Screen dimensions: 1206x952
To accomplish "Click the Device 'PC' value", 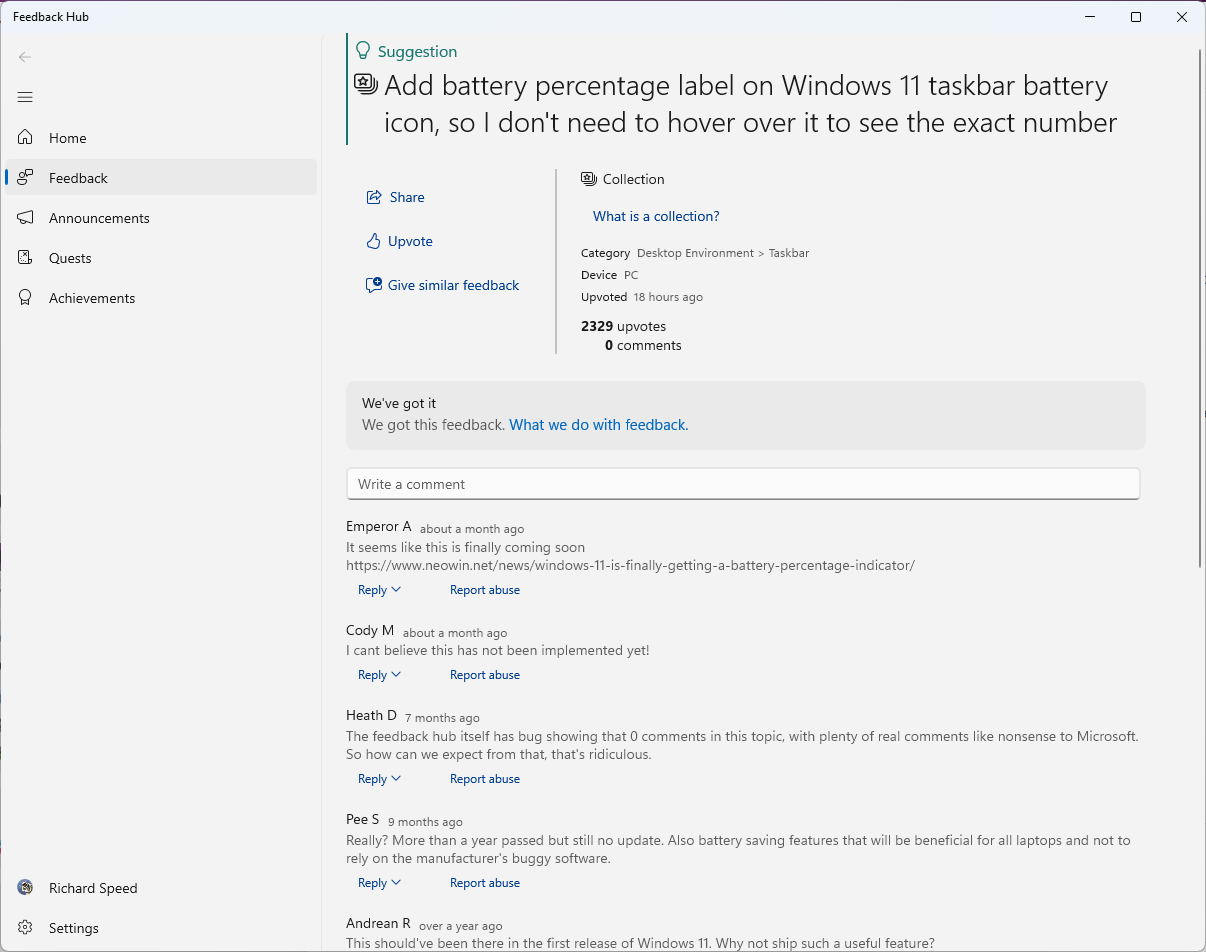I will pyautogui.click(x=631, y=275).
